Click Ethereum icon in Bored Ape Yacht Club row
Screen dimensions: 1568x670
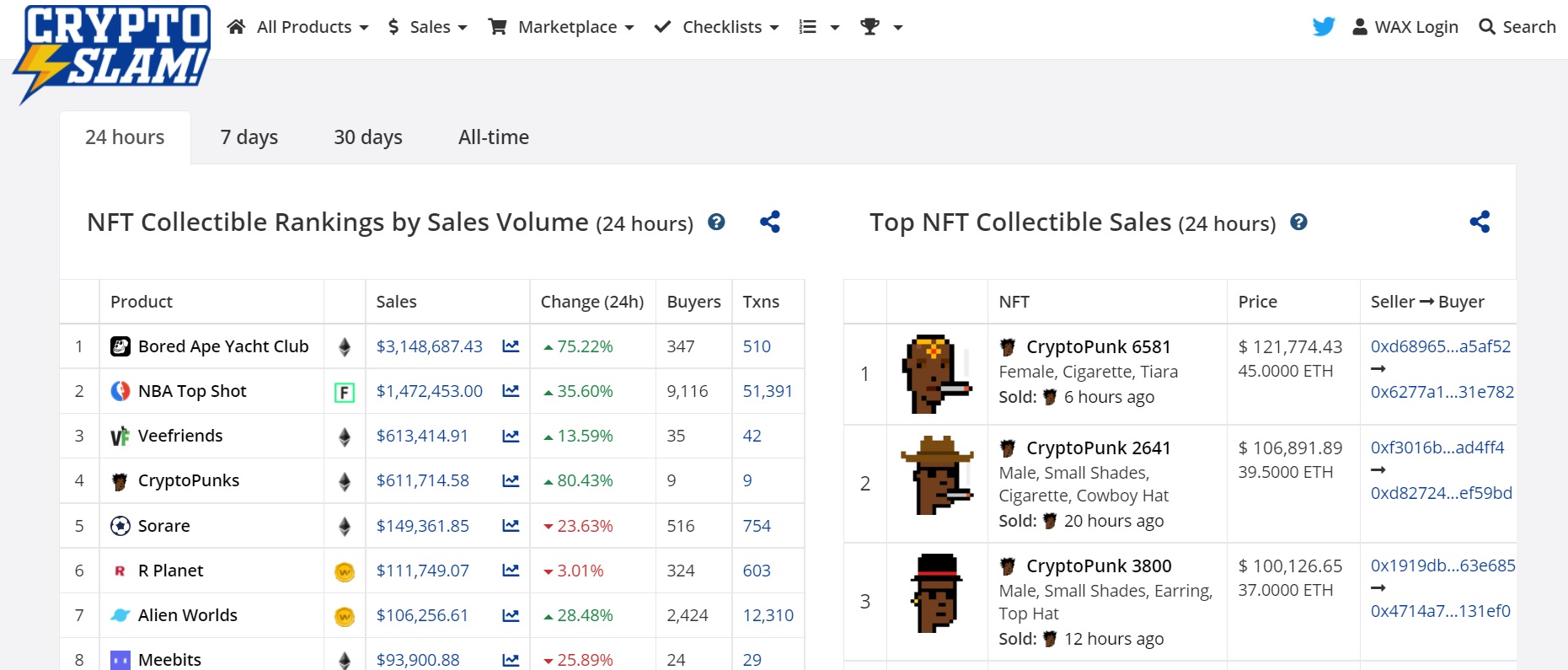pyautogui.click(x=345, y=346)
